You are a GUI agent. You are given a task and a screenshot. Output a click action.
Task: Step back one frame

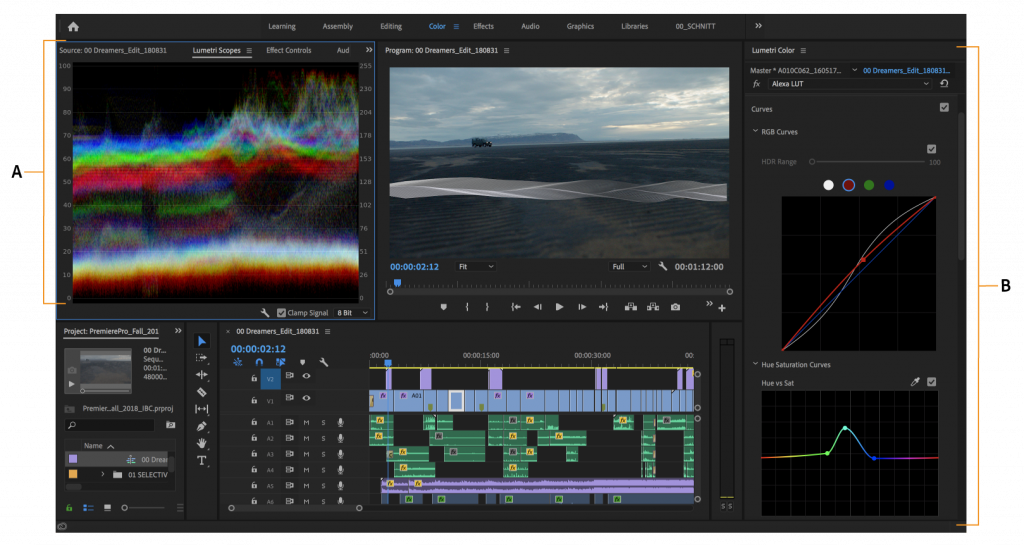coord(537,307)
